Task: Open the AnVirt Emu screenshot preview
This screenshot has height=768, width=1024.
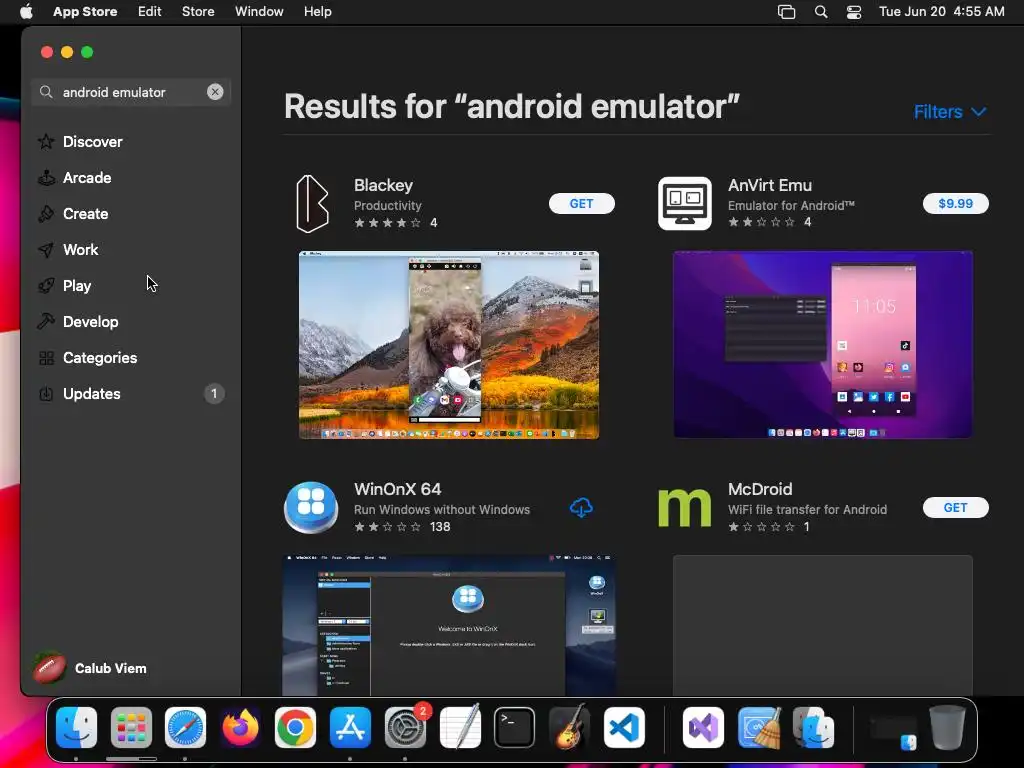Action: pos(823,345)
